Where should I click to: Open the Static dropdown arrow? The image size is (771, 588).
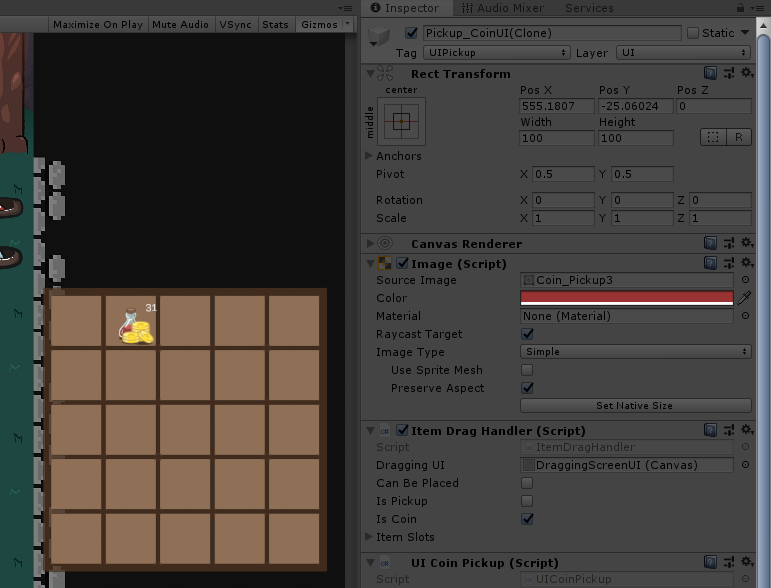point(745,32)
